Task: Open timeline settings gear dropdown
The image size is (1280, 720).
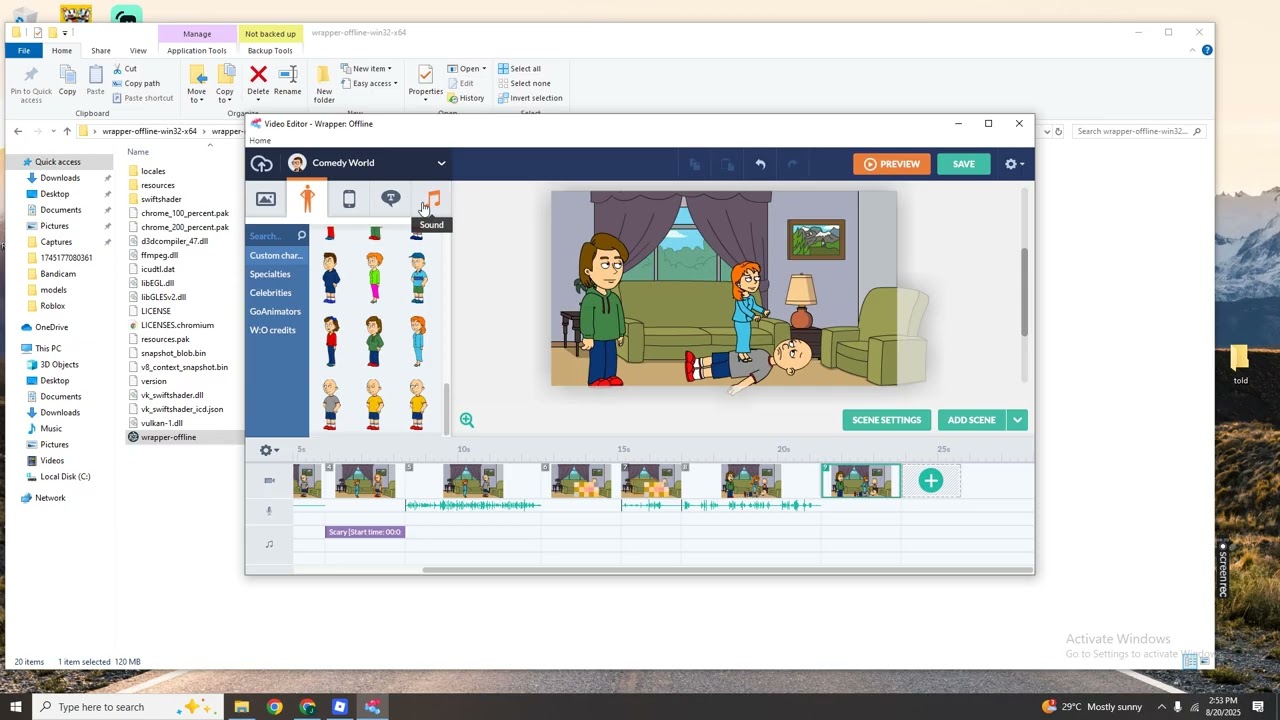Action: tap(269, 450)
